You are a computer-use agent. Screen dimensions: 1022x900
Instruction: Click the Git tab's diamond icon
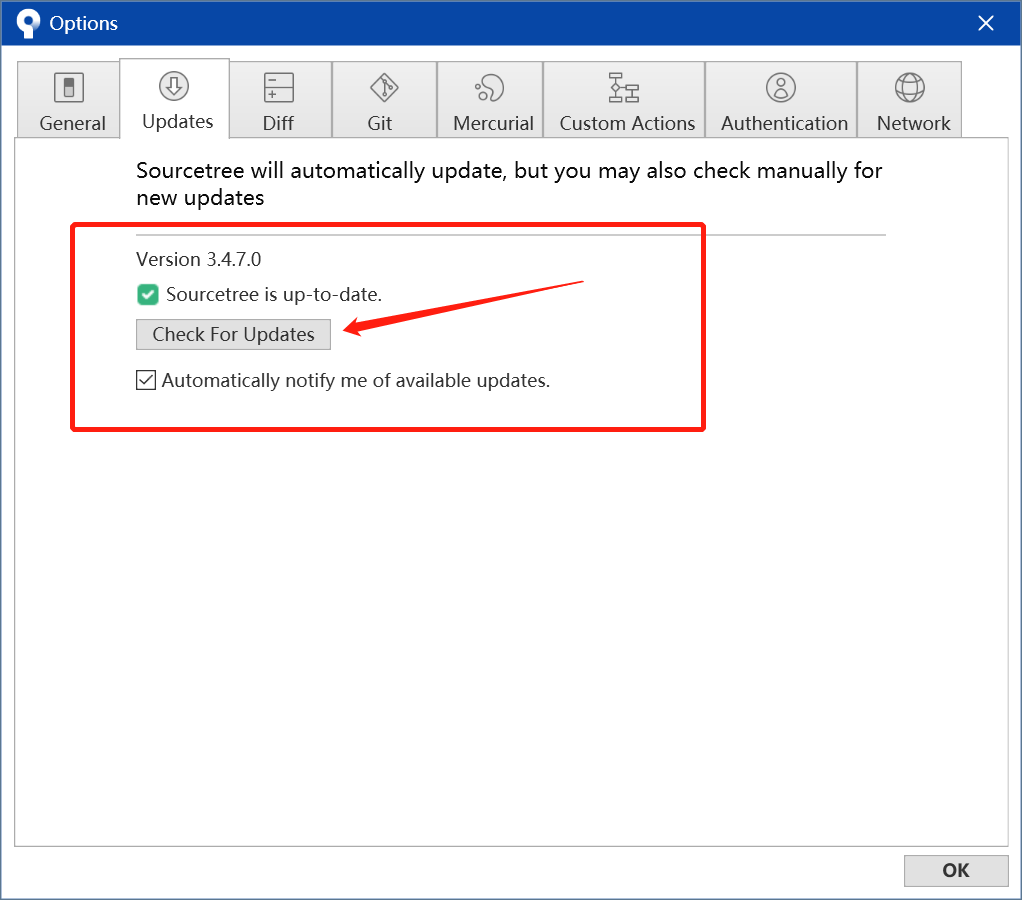(384, 88)
